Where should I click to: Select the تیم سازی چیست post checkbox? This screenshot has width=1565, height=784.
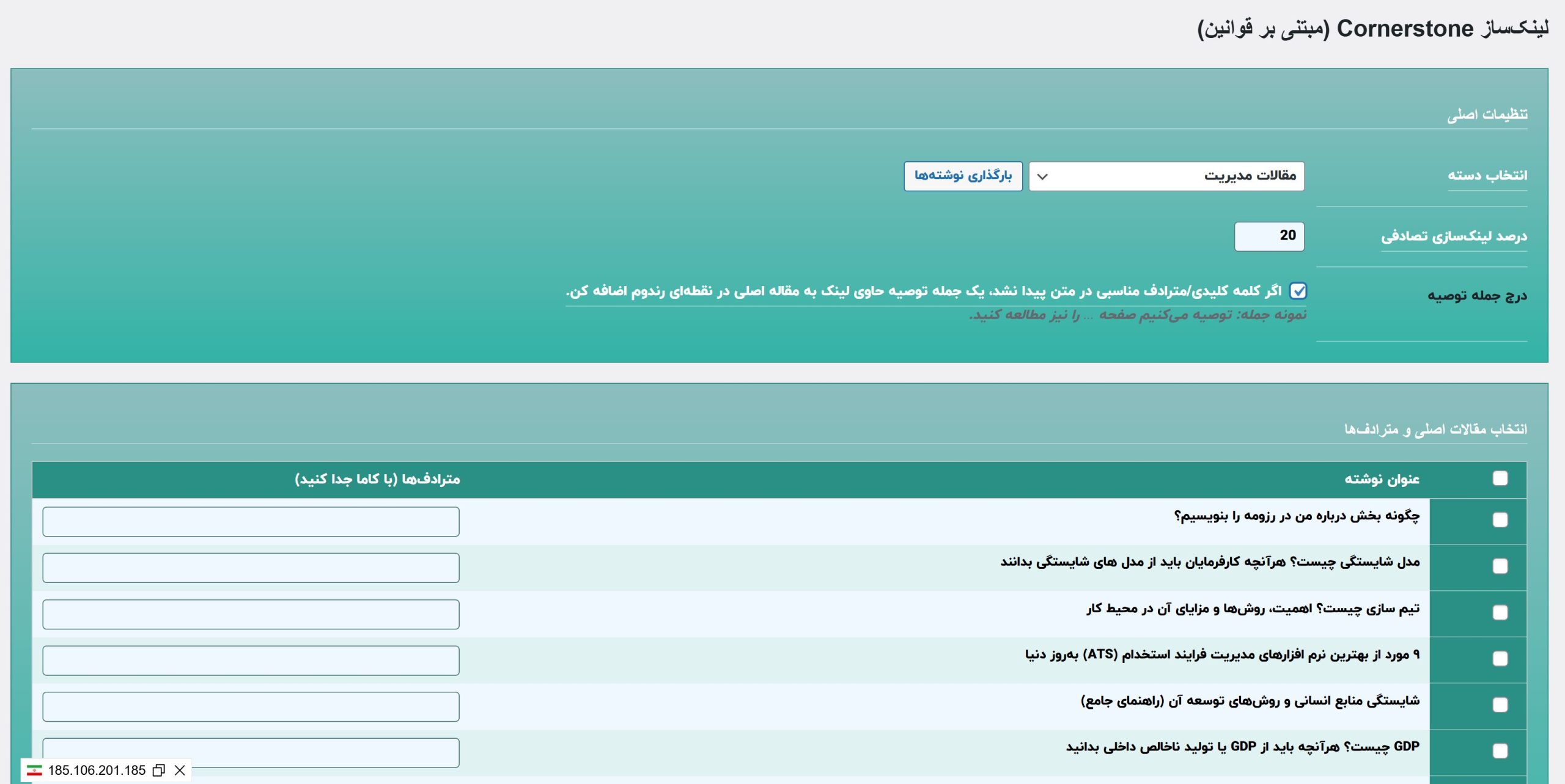1500,612
